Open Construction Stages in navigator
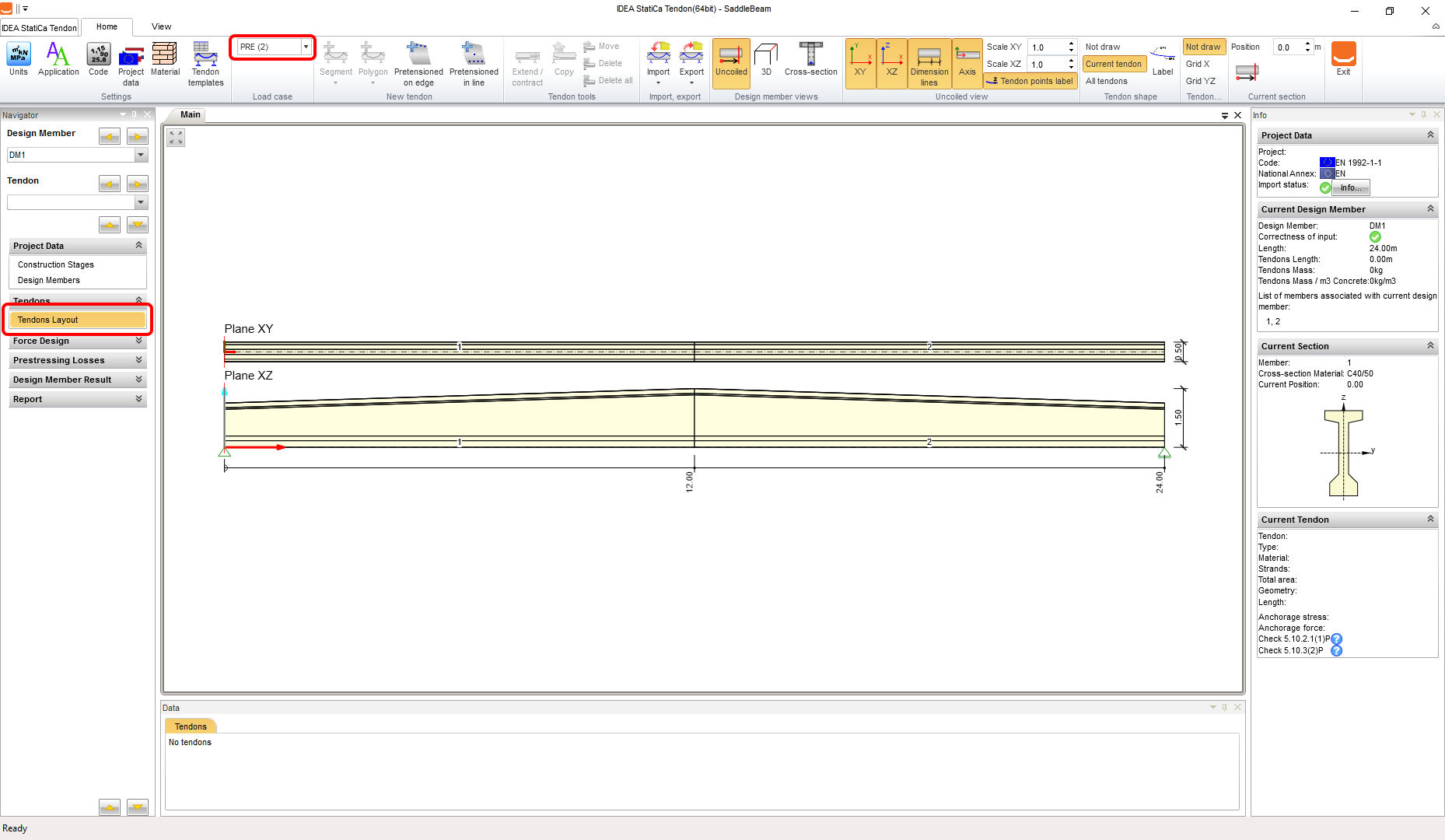 pos(56,264)
